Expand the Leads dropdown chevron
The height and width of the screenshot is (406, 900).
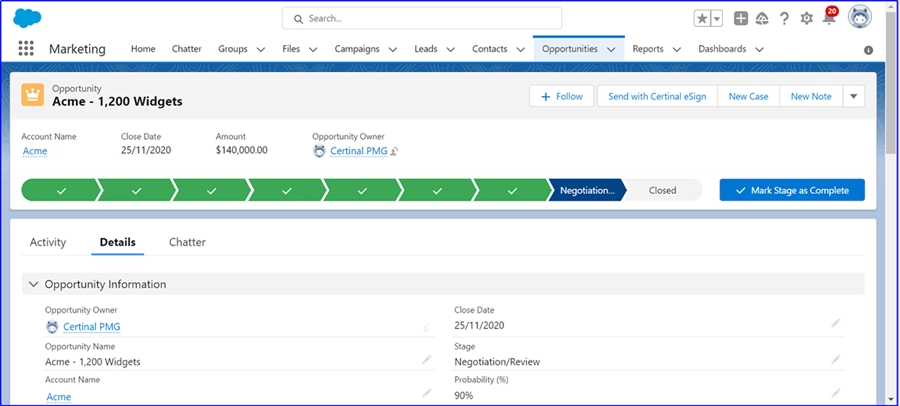pos(451,49)
